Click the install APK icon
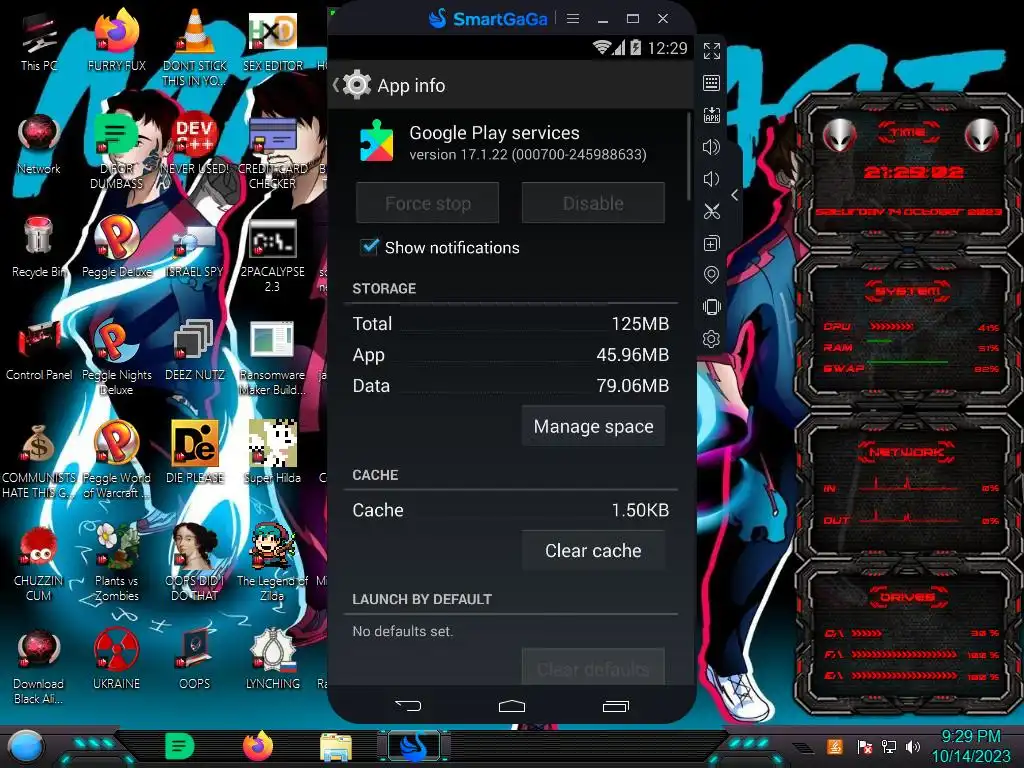 point(712,115)
